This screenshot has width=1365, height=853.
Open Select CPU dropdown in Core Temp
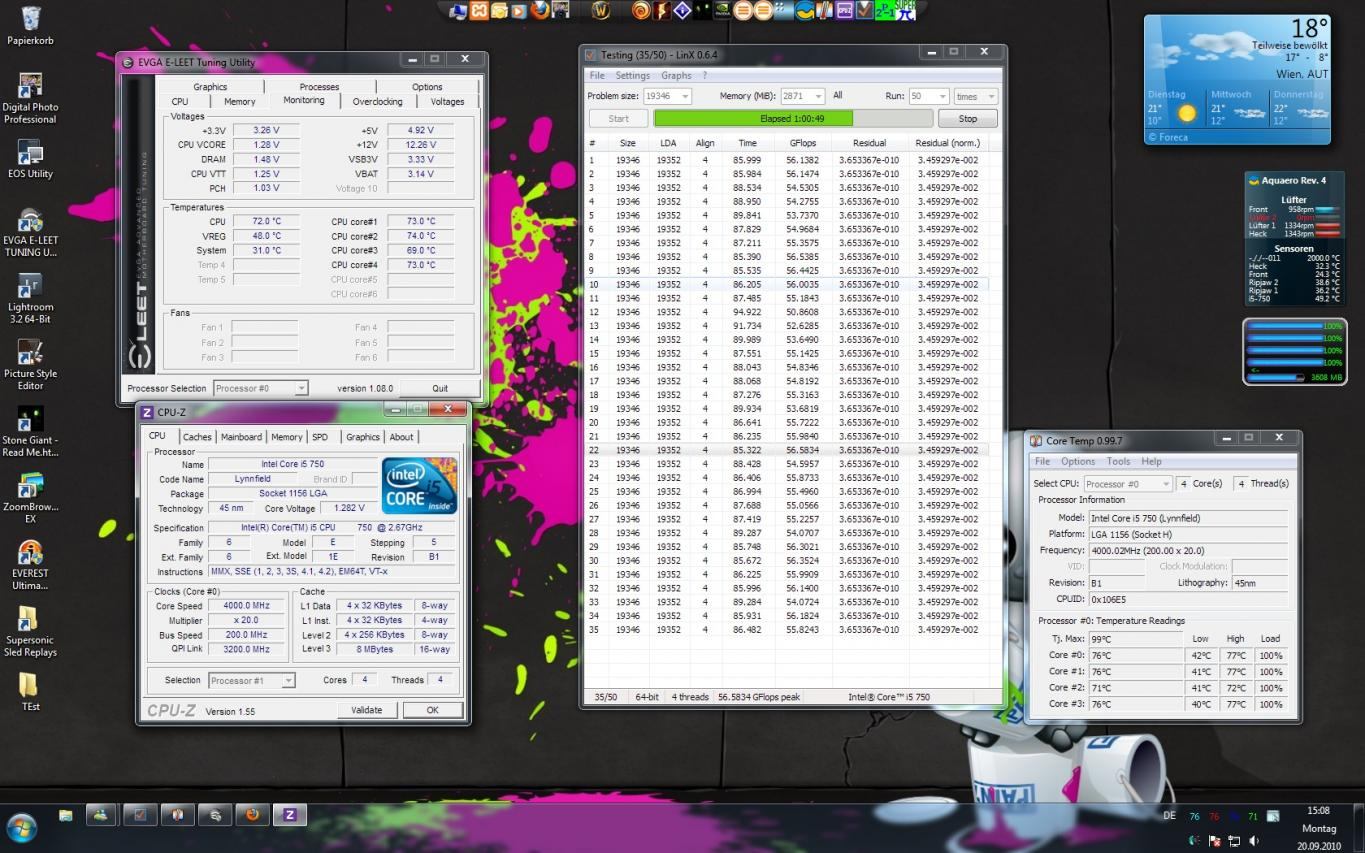(1128, 484)
